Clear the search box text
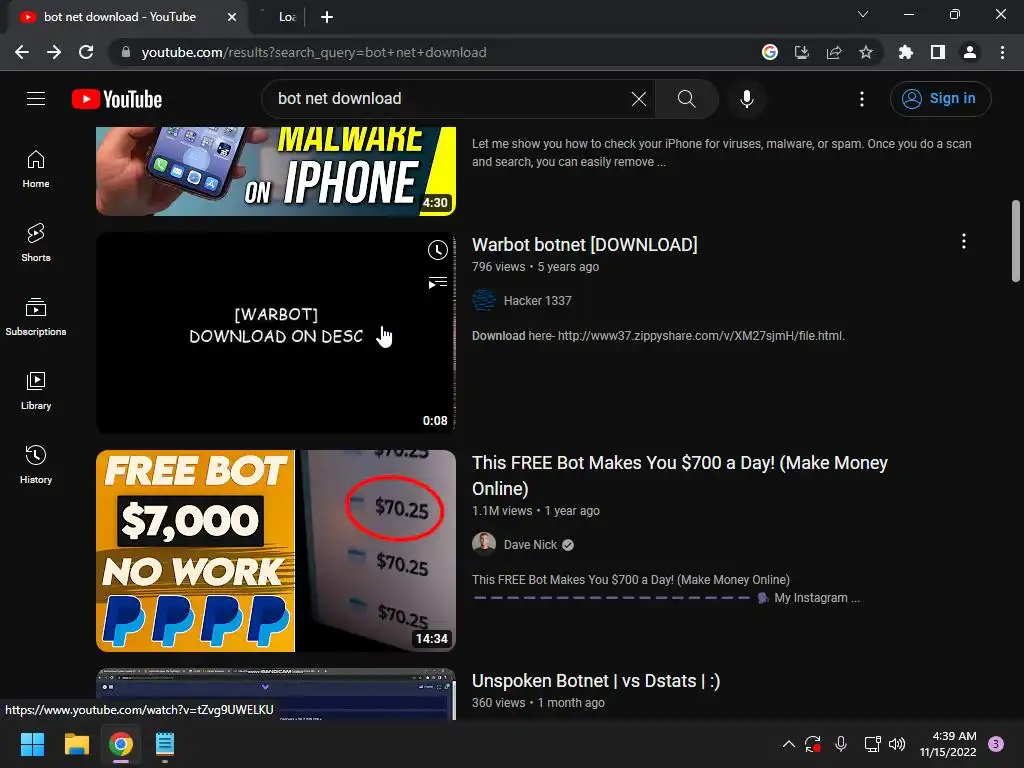This screenshot has height=768, width=1024. tap(639, 99)
